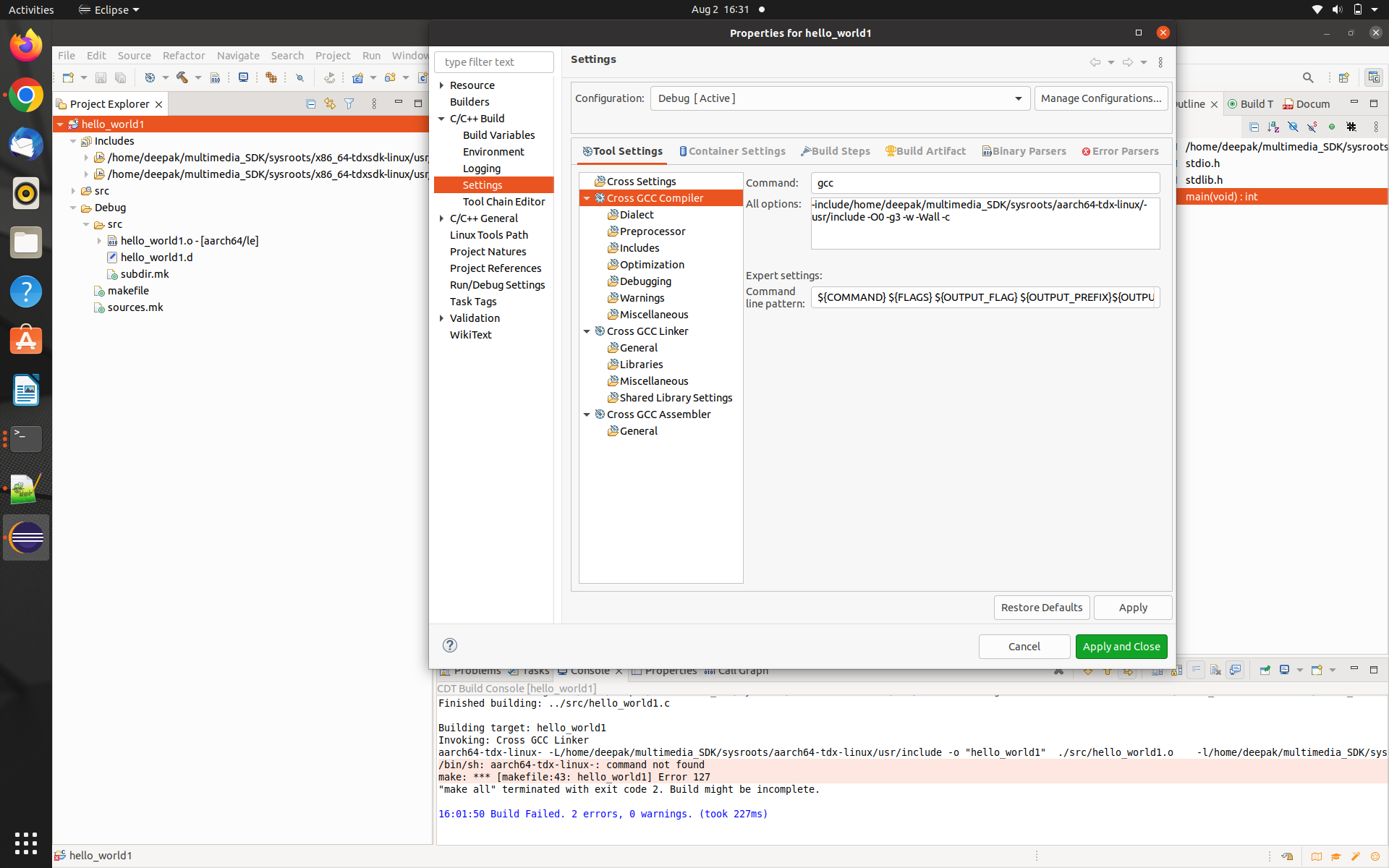Click the Cancel button in Properties dialog

point(1024,647)
